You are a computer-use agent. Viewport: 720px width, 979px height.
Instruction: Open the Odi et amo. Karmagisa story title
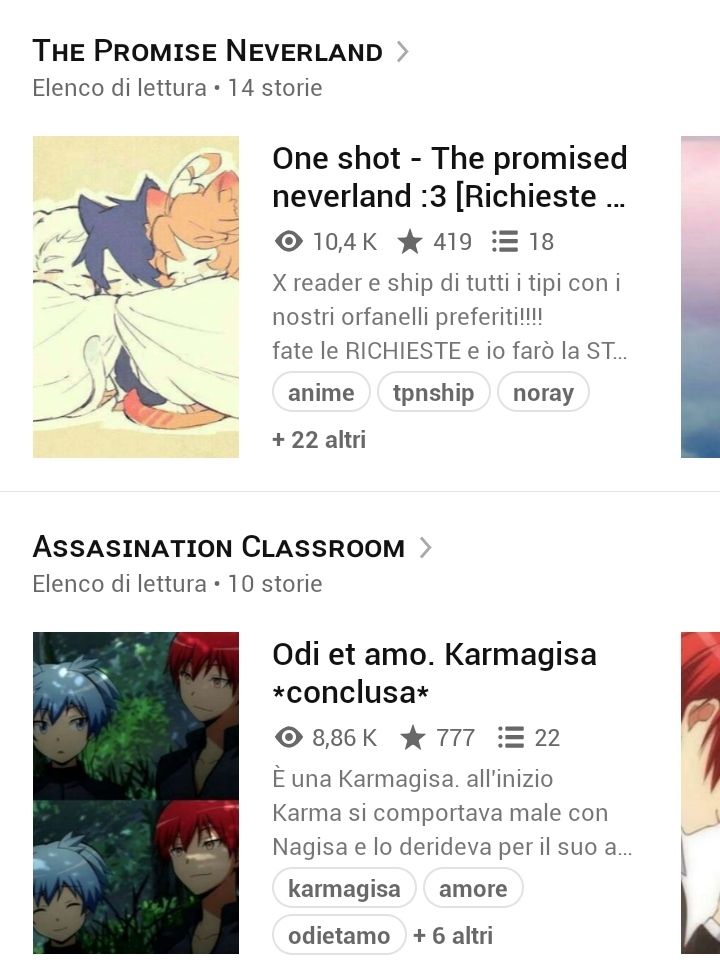[435, 673]
